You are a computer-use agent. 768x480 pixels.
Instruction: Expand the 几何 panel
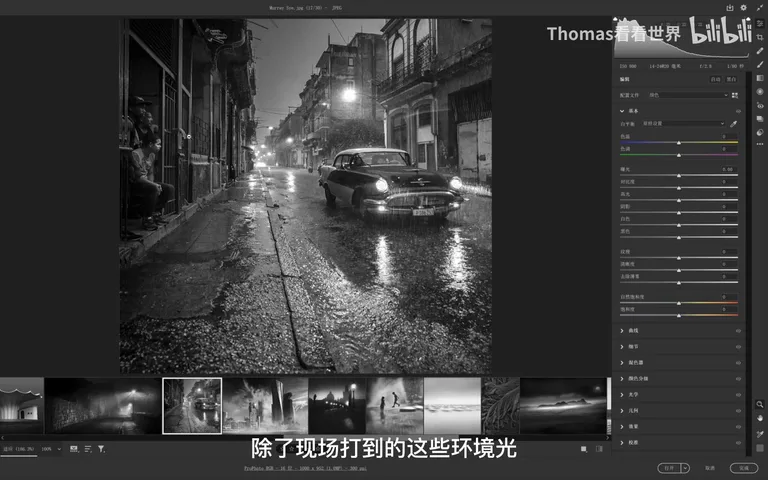tap(622, 411)
